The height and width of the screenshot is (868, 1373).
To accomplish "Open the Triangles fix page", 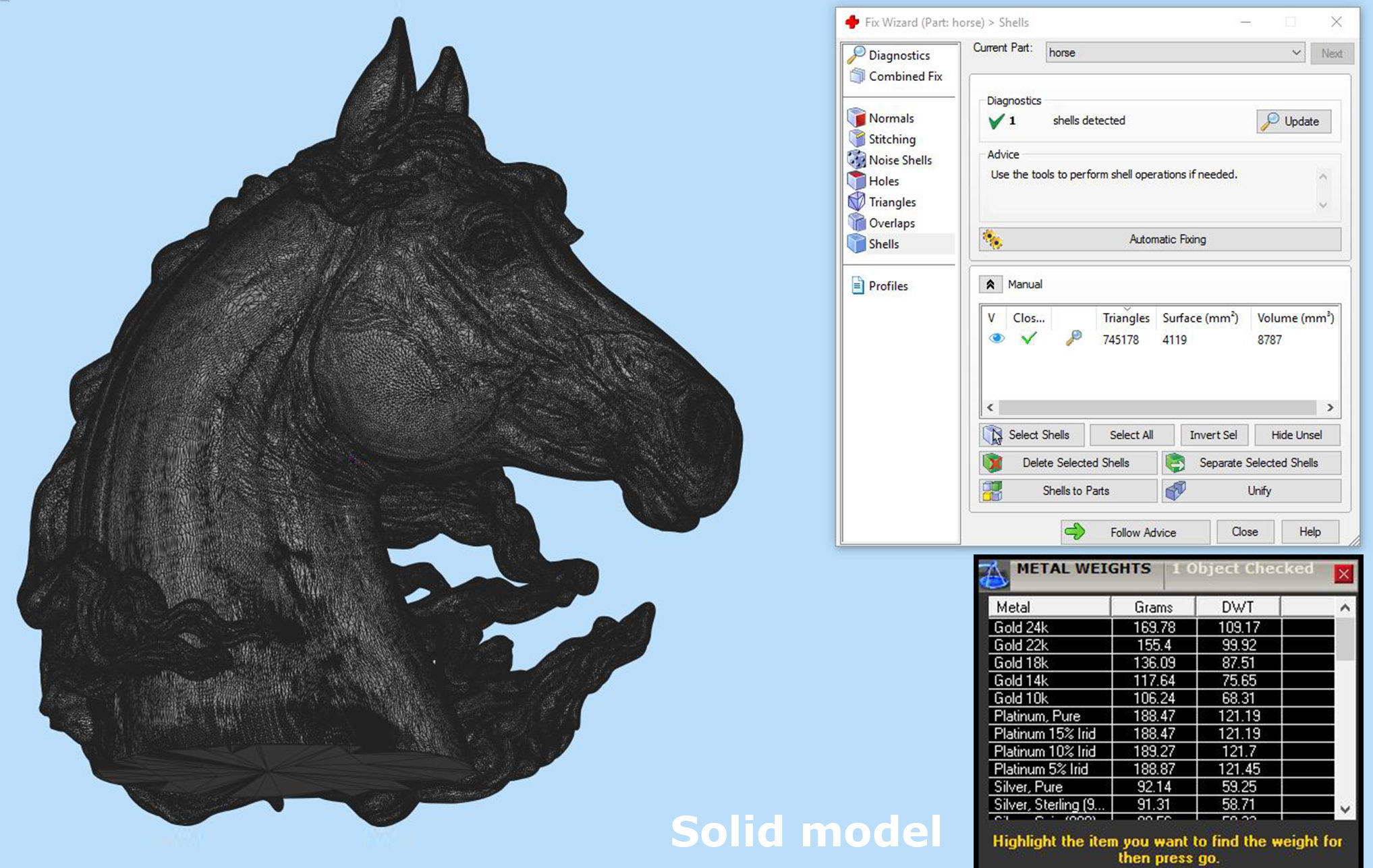I will (x=891, y=202).
